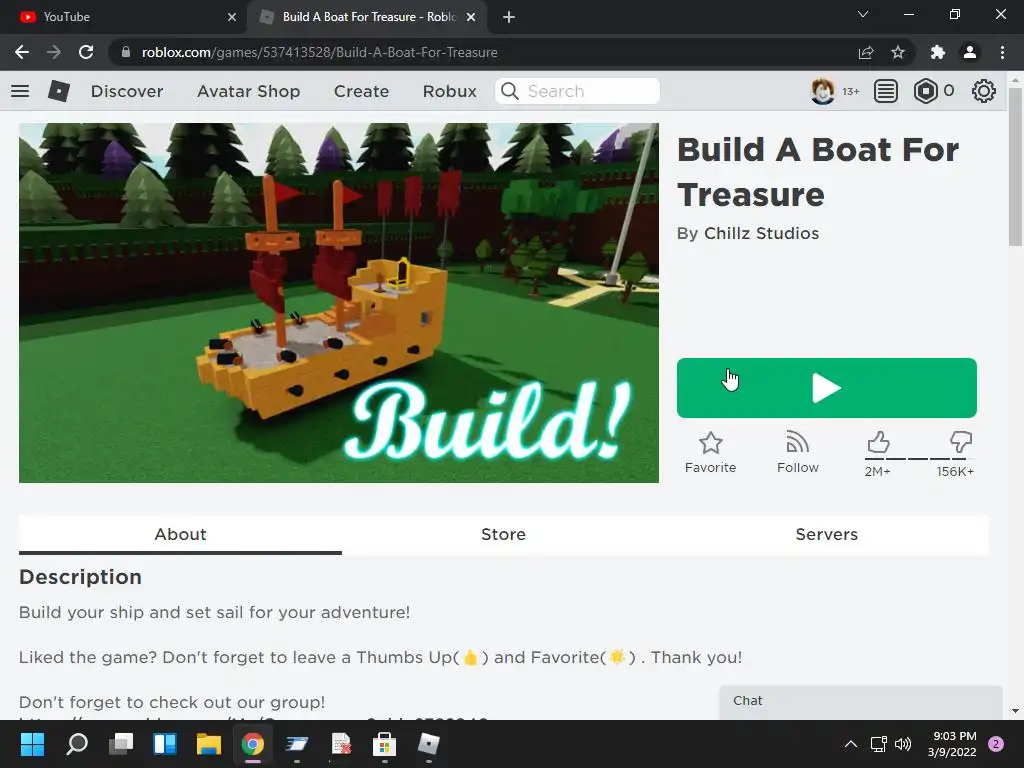Open Chrome profile icon

[970, 52]
